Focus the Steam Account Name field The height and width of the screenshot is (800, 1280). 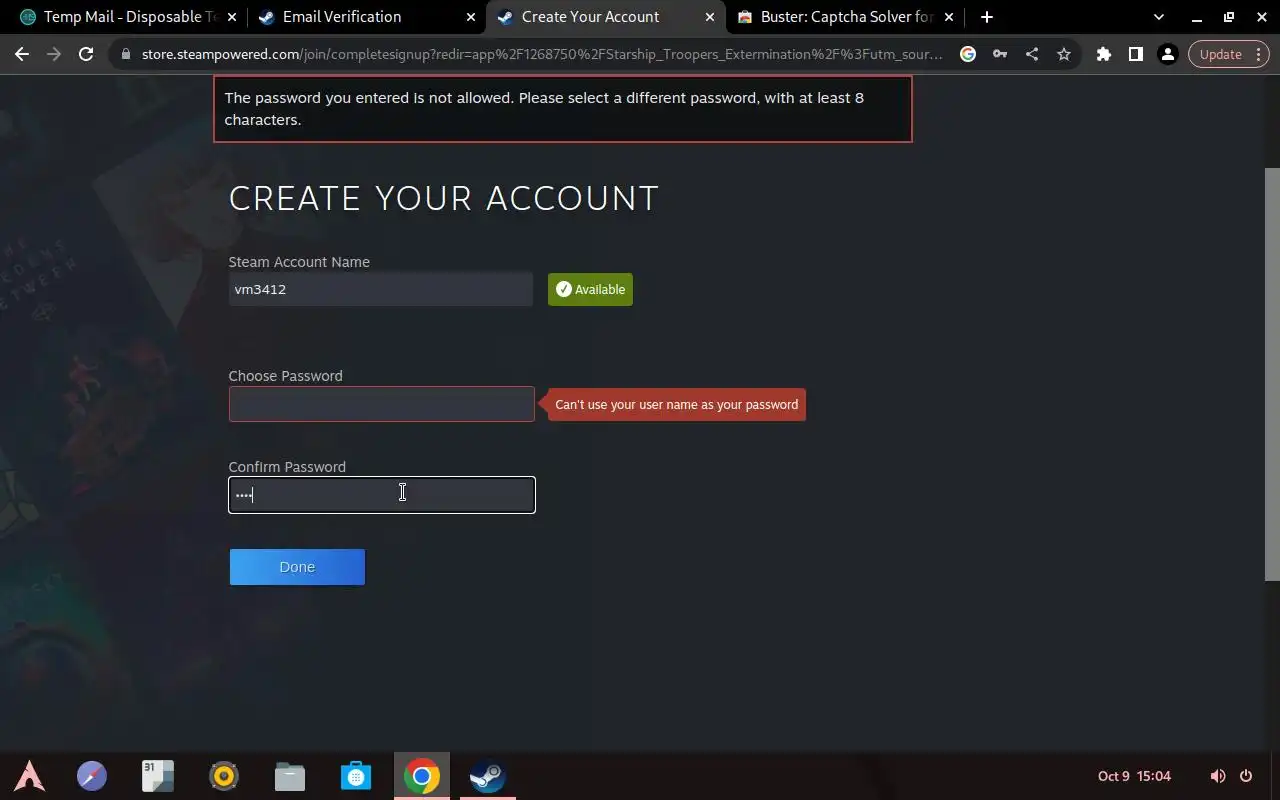pos(381,289)
